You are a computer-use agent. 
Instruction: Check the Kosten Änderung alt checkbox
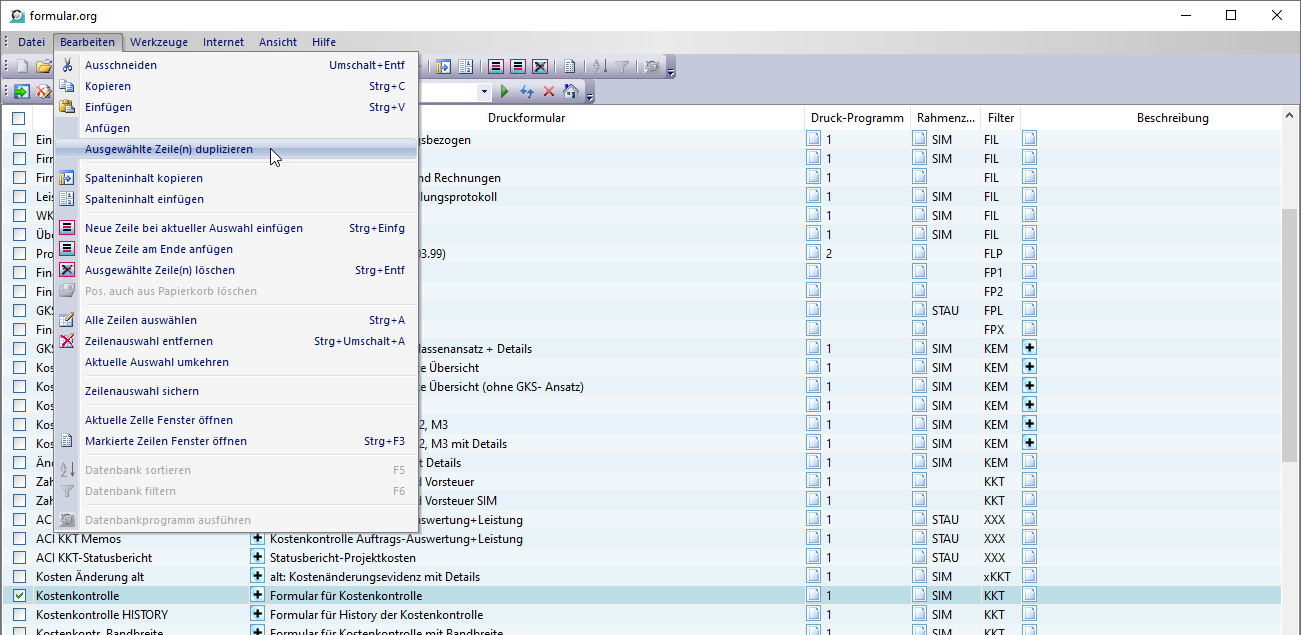point(19,577)
